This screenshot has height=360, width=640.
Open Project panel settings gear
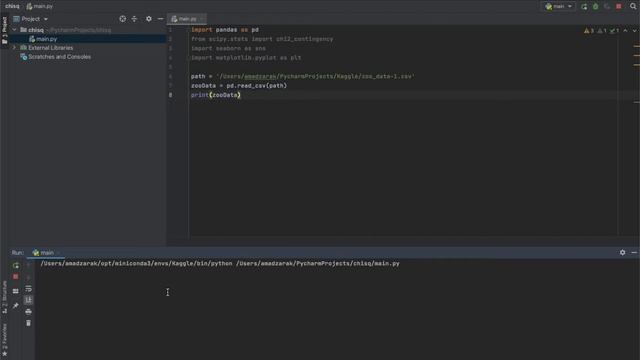(x=149, y=19)
